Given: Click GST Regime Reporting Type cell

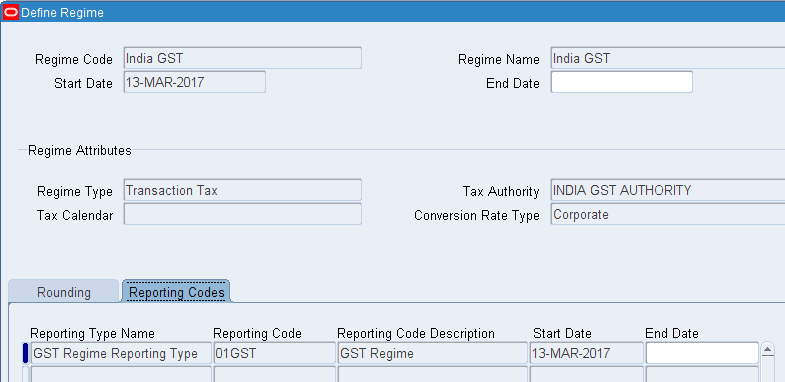Looking at the screenshot, I should click(121, 353).
